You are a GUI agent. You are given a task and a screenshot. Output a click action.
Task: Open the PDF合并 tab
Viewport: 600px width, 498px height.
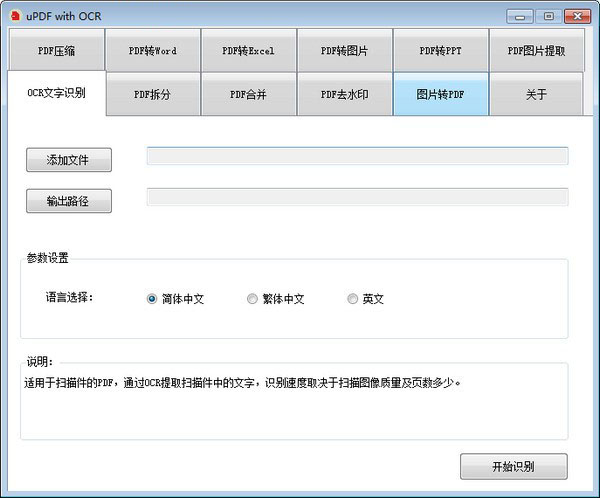248,95
